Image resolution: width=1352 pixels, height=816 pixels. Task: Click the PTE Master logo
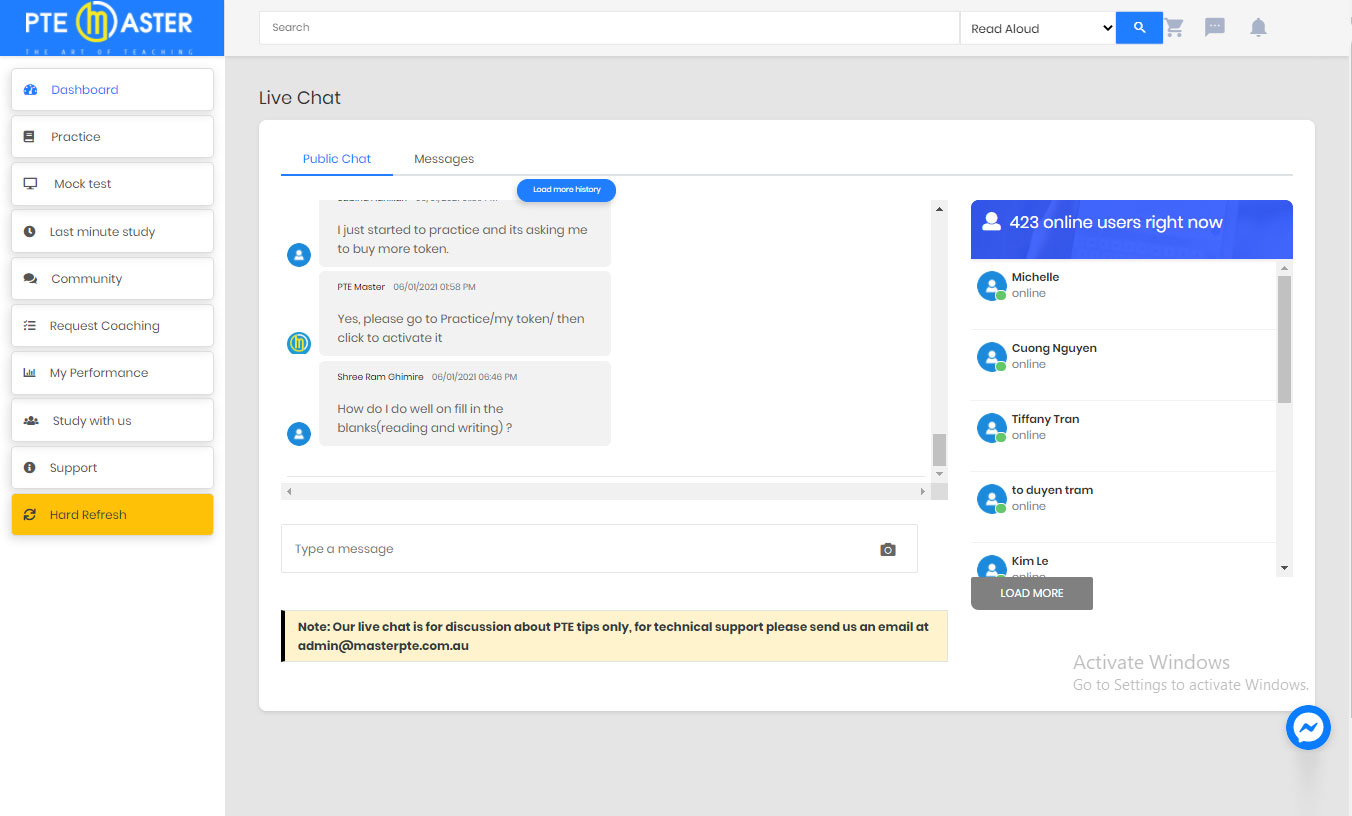pyautogui.click(x=111, y=28)
